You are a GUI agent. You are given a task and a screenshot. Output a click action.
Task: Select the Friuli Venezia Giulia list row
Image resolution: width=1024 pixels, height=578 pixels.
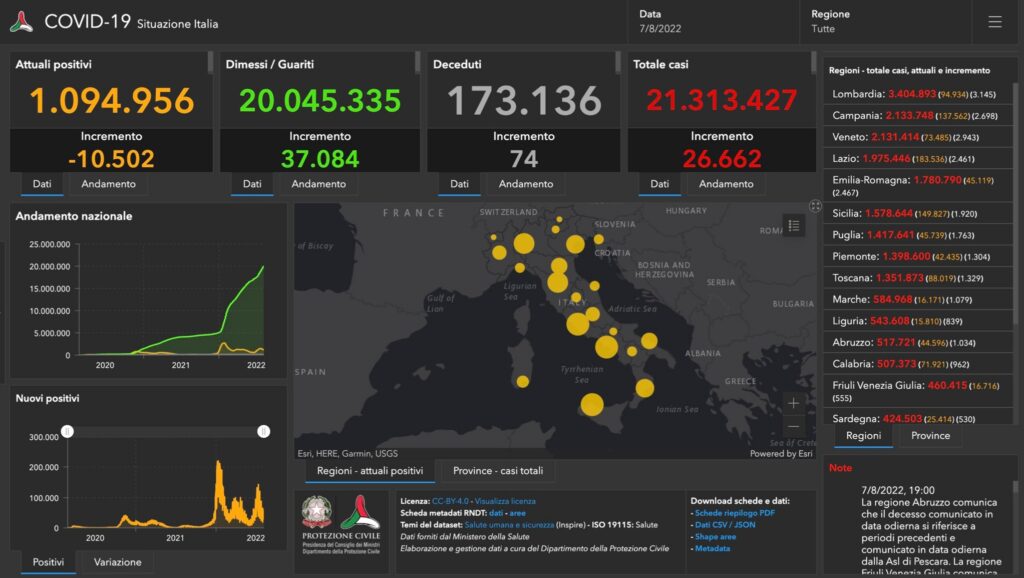[x=918, y=391]
